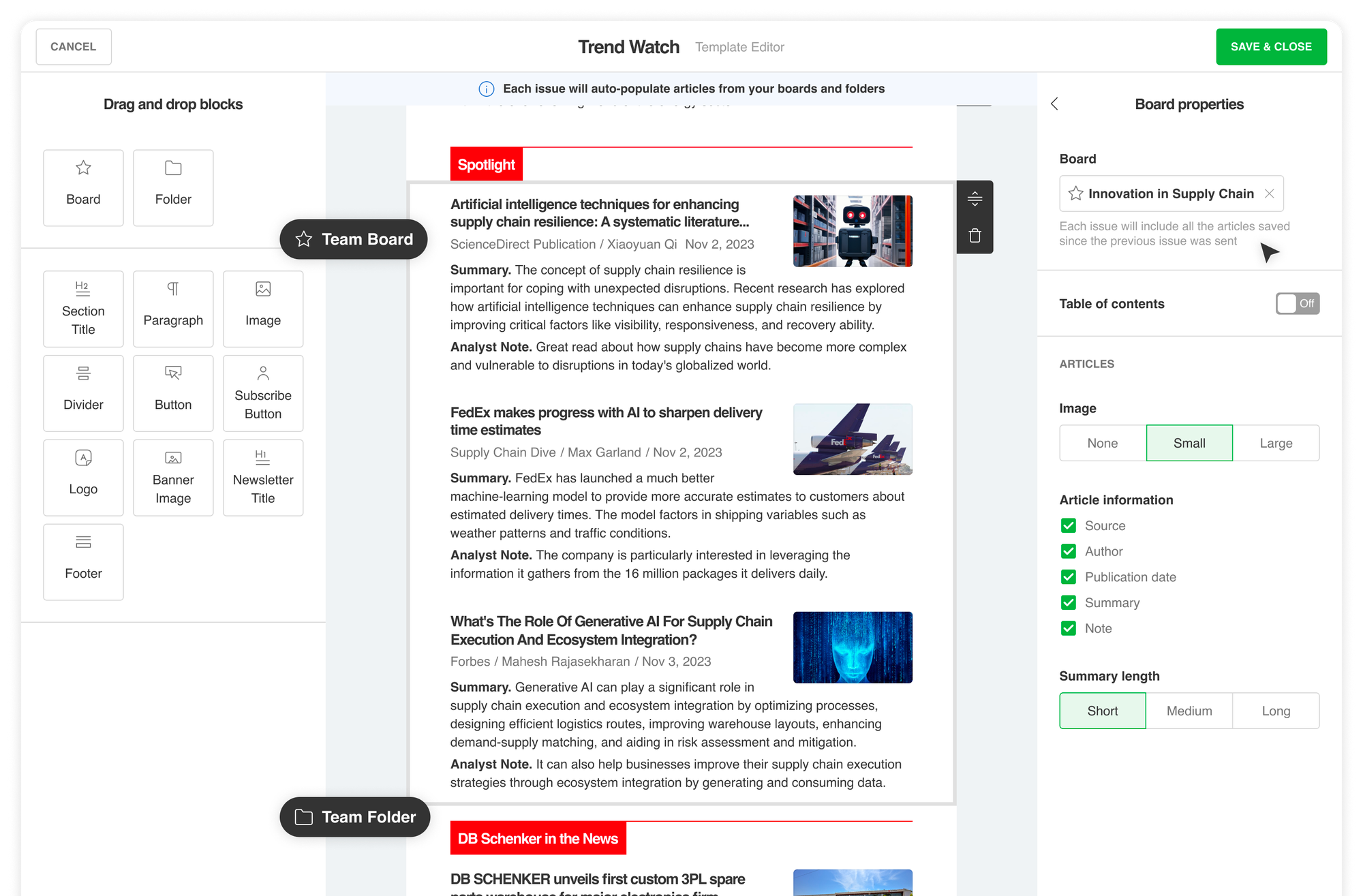The height and width of the screenshot is (896, 1363).
Task: Select the Logo block
Action: pyautogui.click(x=83, y=478)
